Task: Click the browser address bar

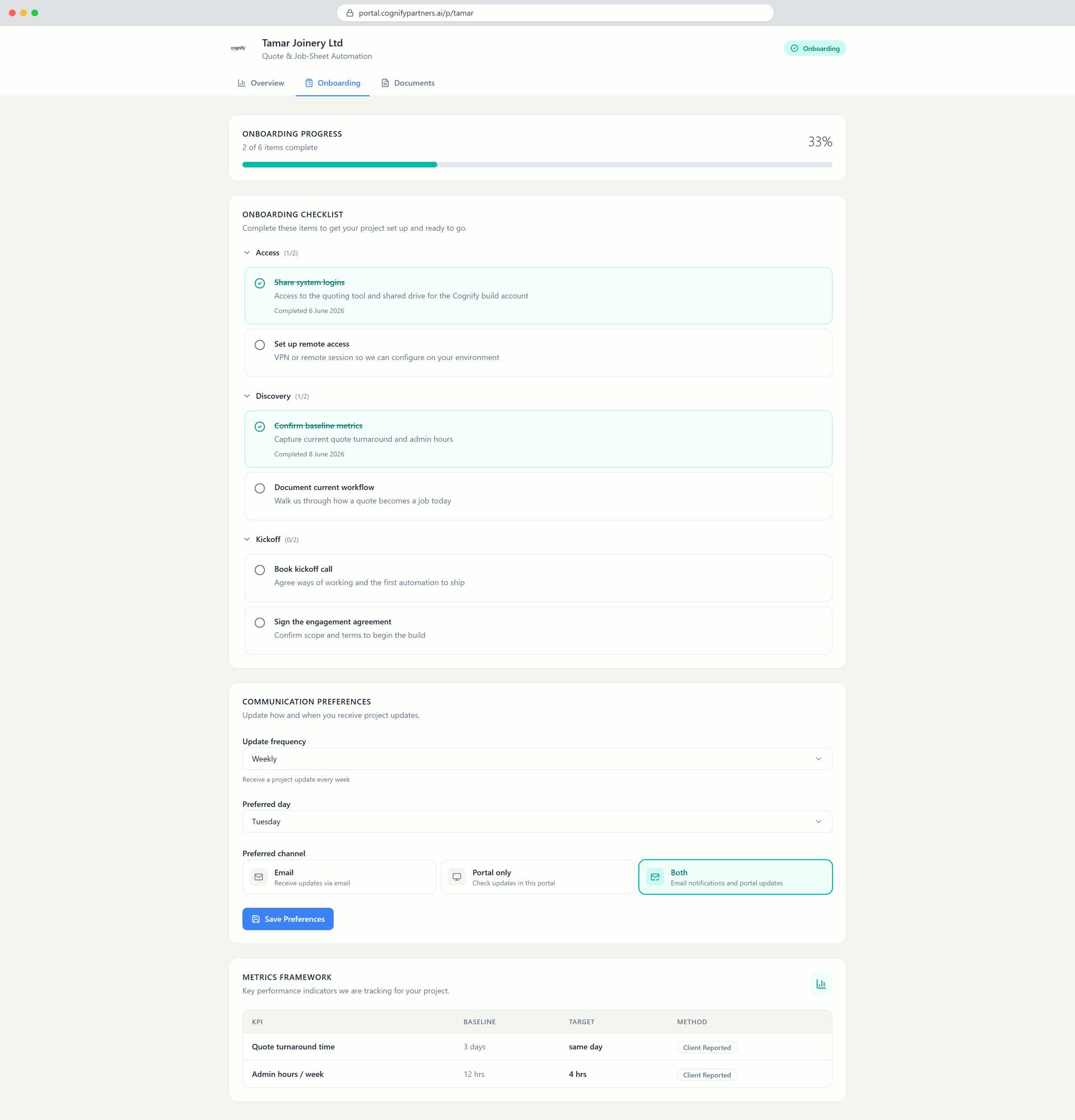Action: (555, 13)
